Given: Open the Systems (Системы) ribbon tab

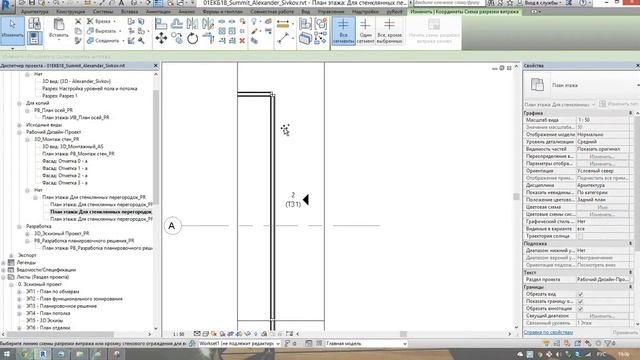Looking at the screenshot, I should (103, 12).
